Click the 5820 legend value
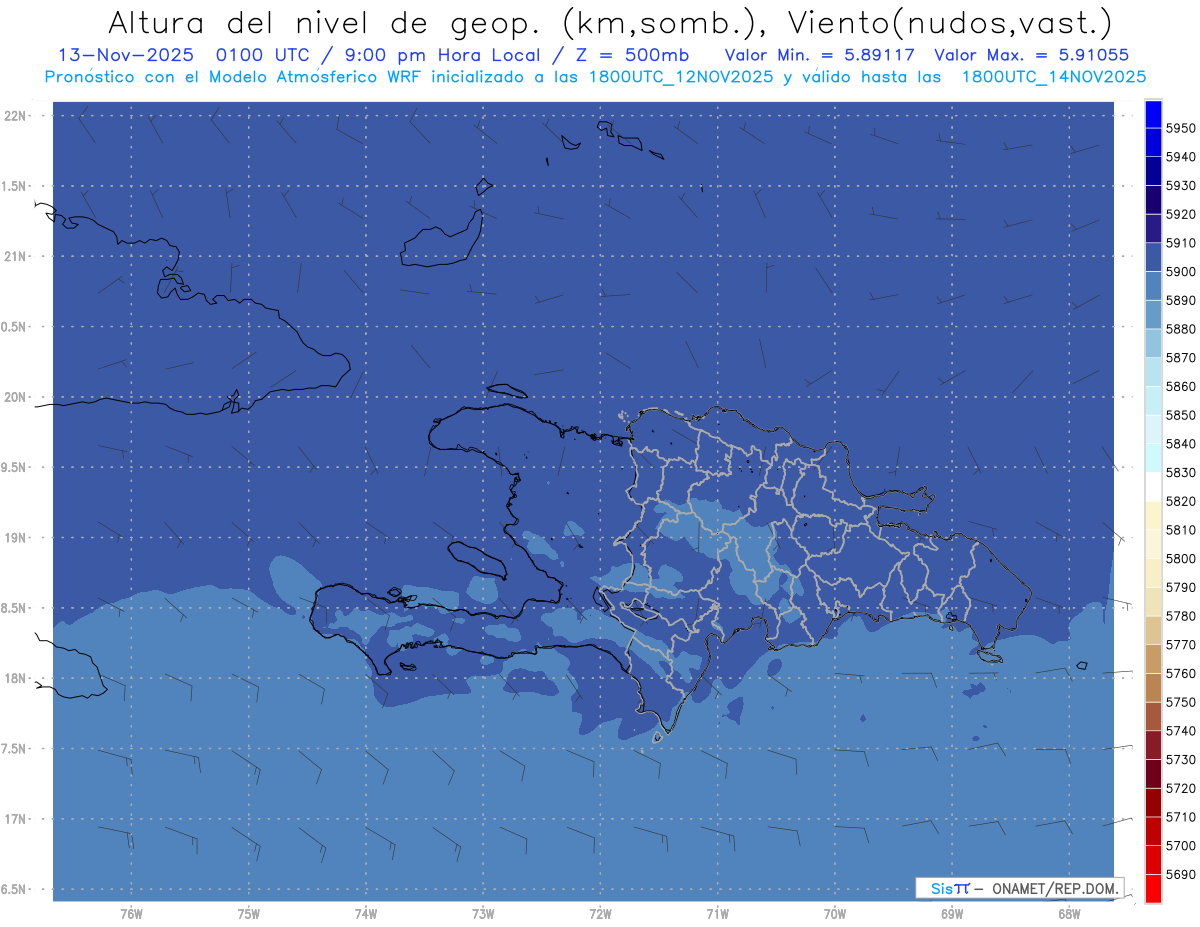Viewport: 1200px width, 927px height. pyautogui.click(x=1181, y=501)
